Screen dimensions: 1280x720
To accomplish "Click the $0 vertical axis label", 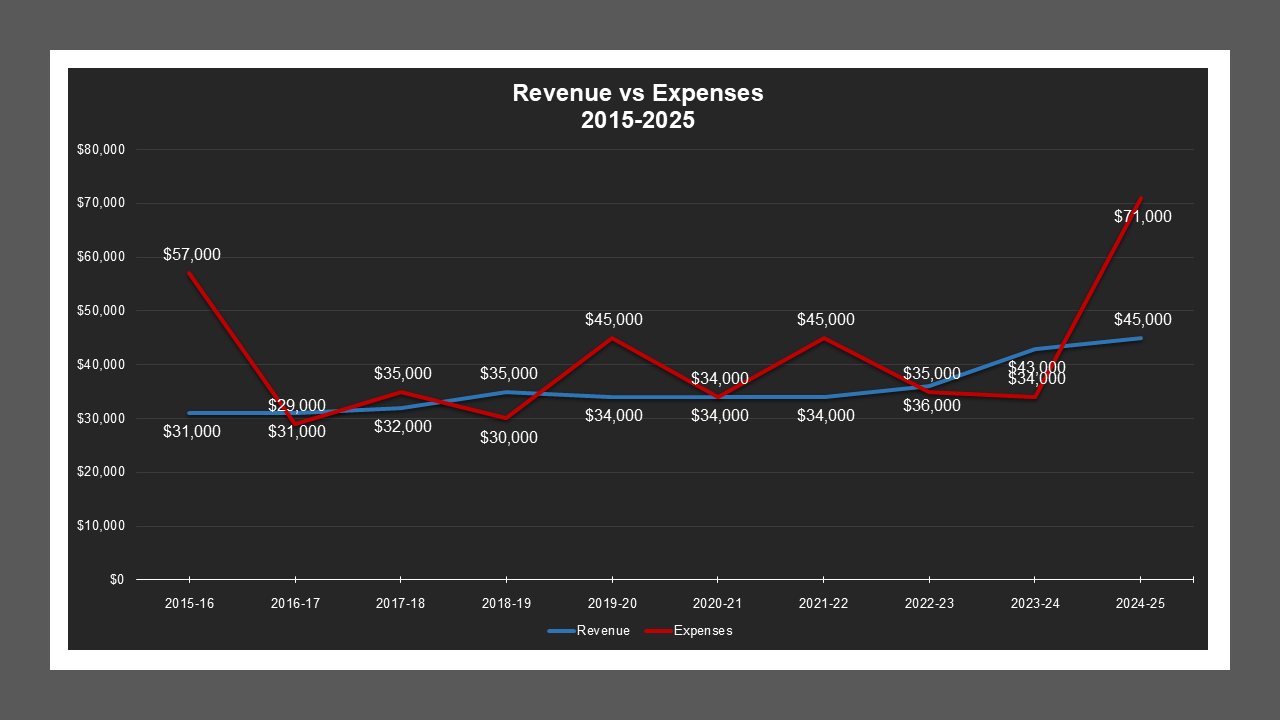I will pyautogui.click(x=116, y=577).
